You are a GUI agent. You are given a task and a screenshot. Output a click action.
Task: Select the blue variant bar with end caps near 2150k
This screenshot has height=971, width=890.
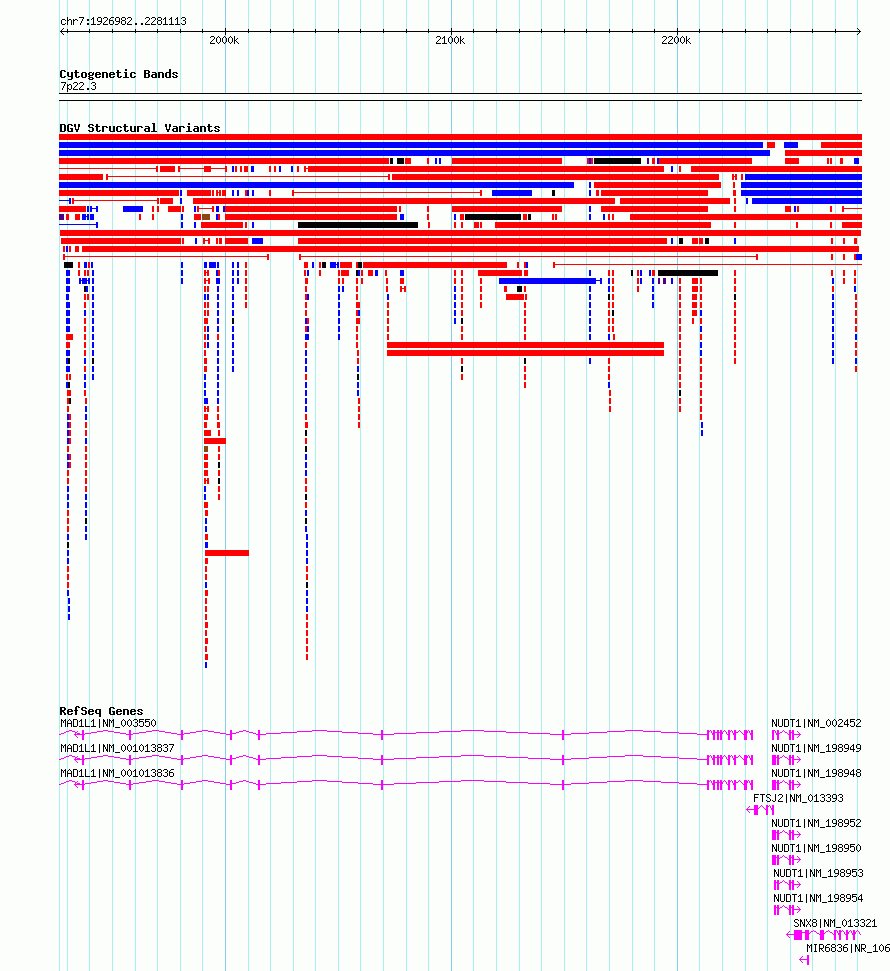pos(550,281)
